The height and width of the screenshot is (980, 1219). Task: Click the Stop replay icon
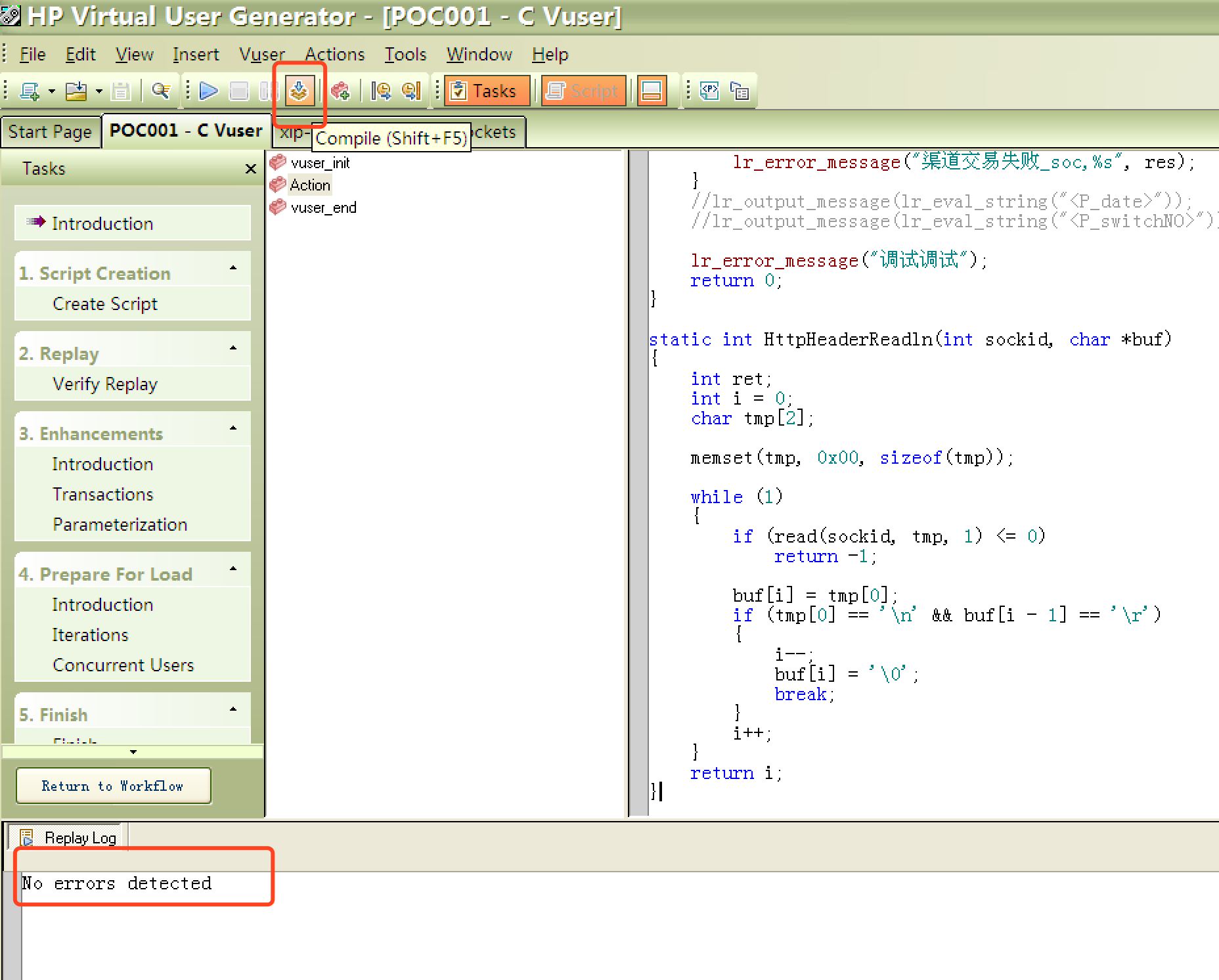[x=239, y=91]
